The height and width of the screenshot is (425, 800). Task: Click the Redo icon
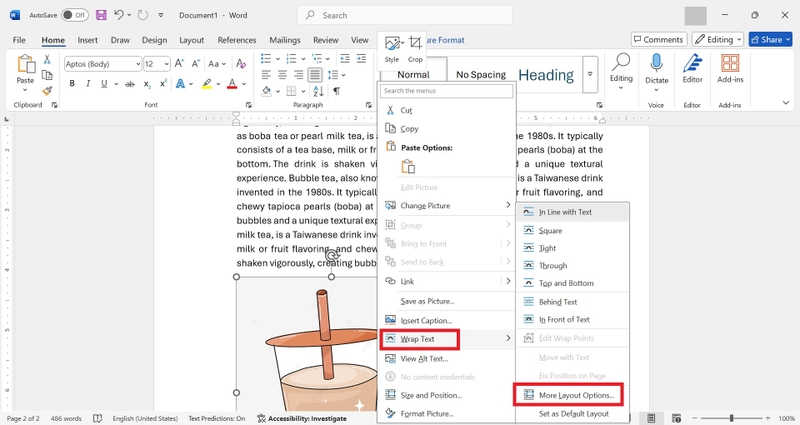142,15
